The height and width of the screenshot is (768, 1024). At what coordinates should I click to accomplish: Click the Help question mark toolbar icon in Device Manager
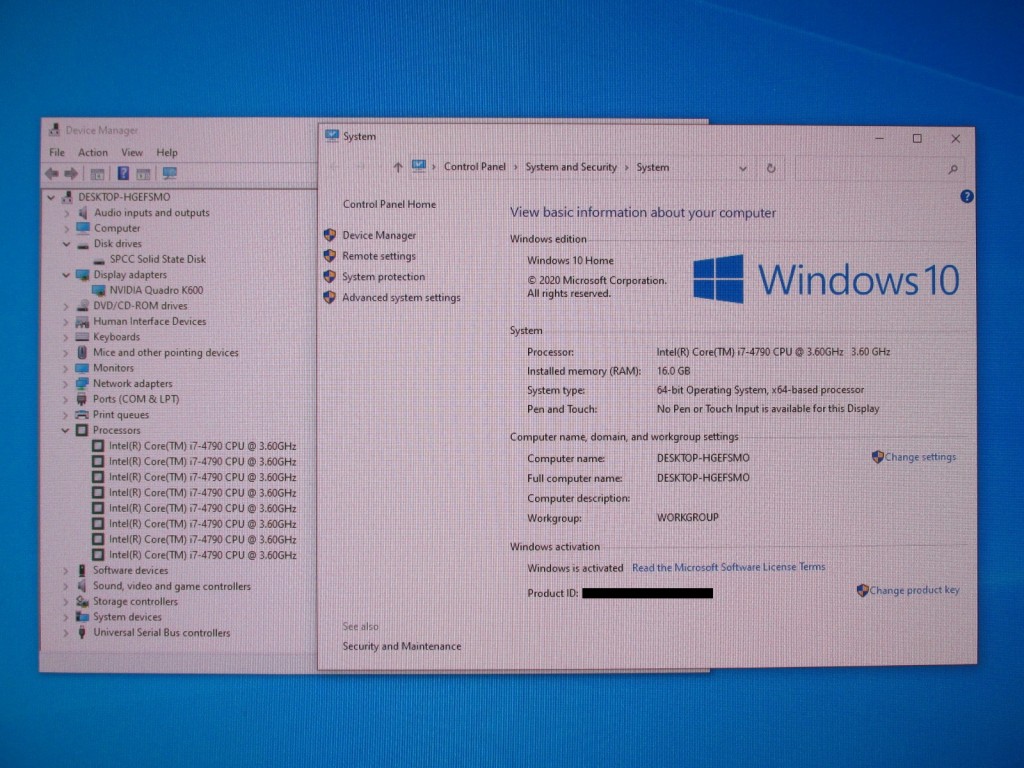click(x=123, y=173)
